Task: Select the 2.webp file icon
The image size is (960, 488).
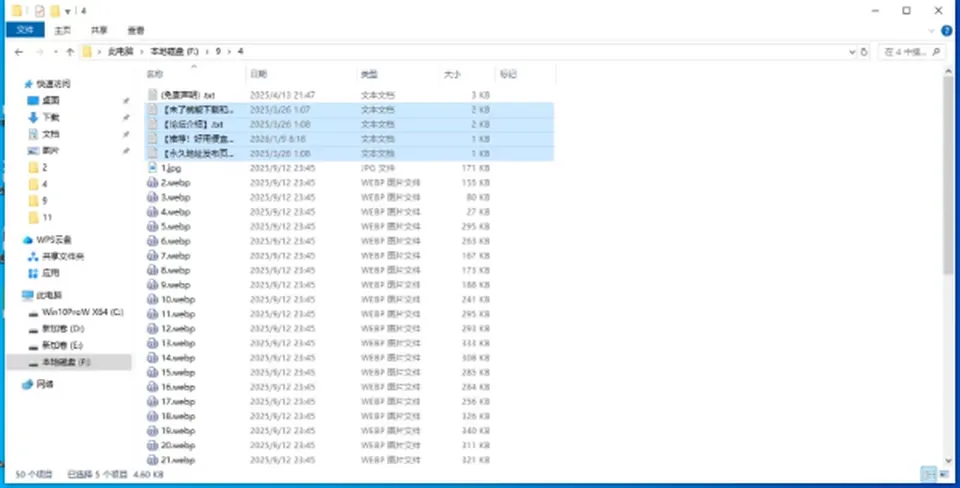Action: click(x=152, y=182)
